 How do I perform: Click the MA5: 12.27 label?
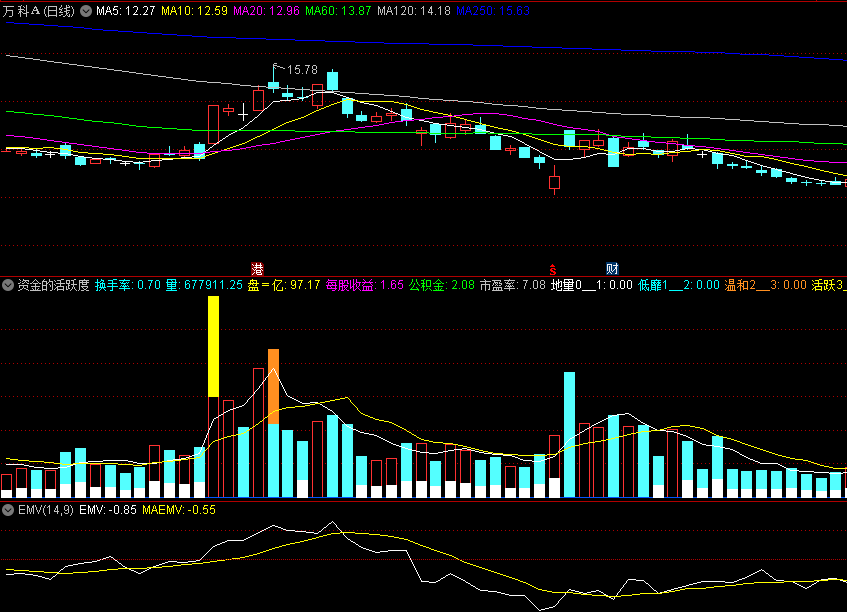click(x=125, y=11)
